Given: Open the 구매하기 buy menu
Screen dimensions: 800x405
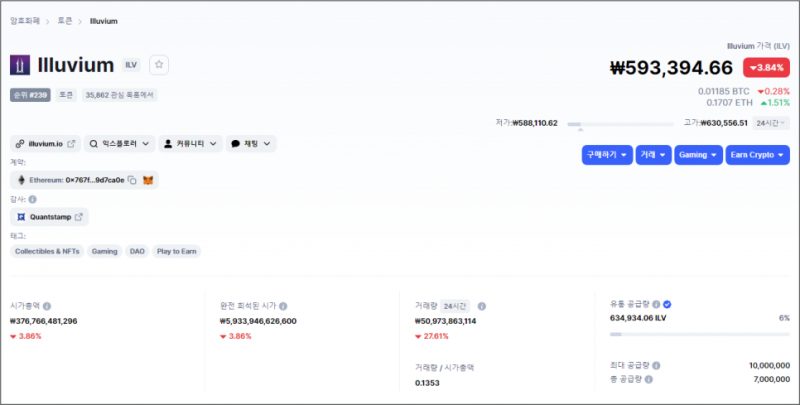Looking at the screenshot, I should point(606,155).
